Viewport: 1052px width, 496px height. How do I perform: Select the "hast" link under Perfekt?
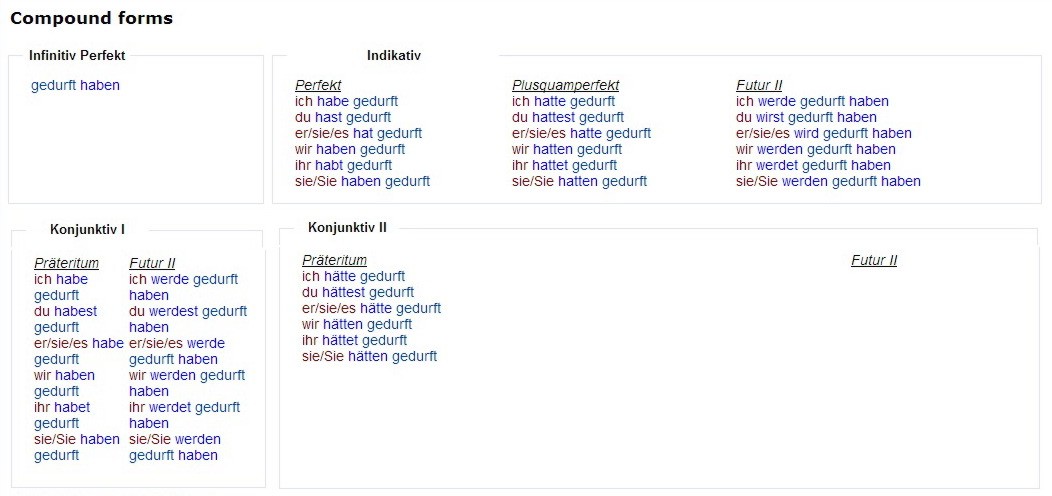[328, 117]
